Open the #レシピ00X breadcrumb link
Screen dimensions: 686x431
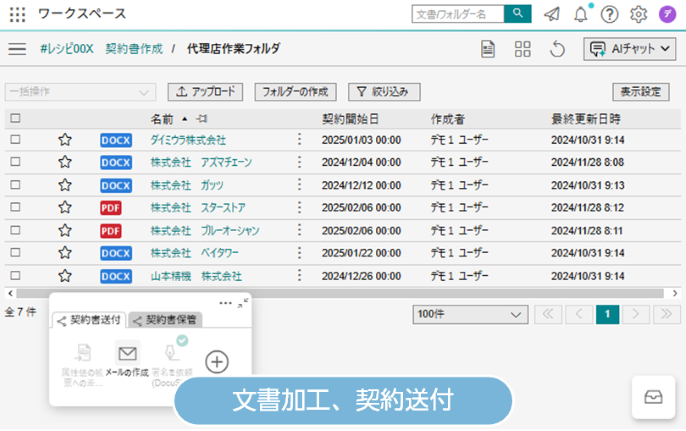pos(67,49)
